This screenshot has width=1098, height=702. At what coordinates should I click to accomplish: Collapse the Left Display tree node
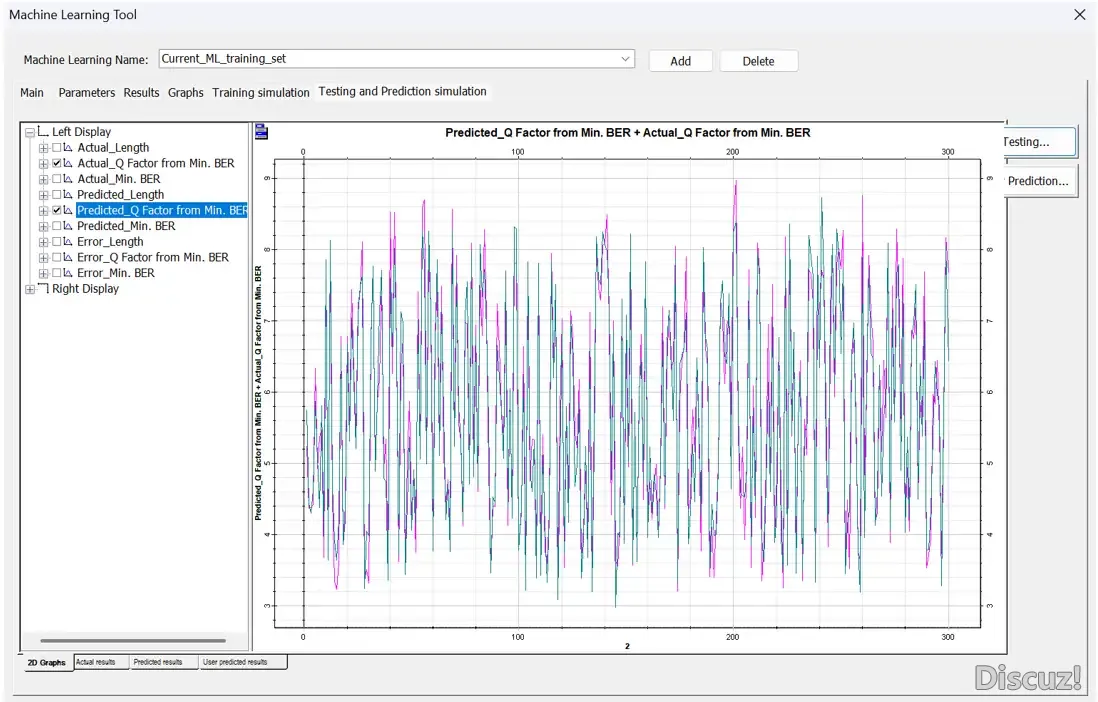tap(30, 132)
